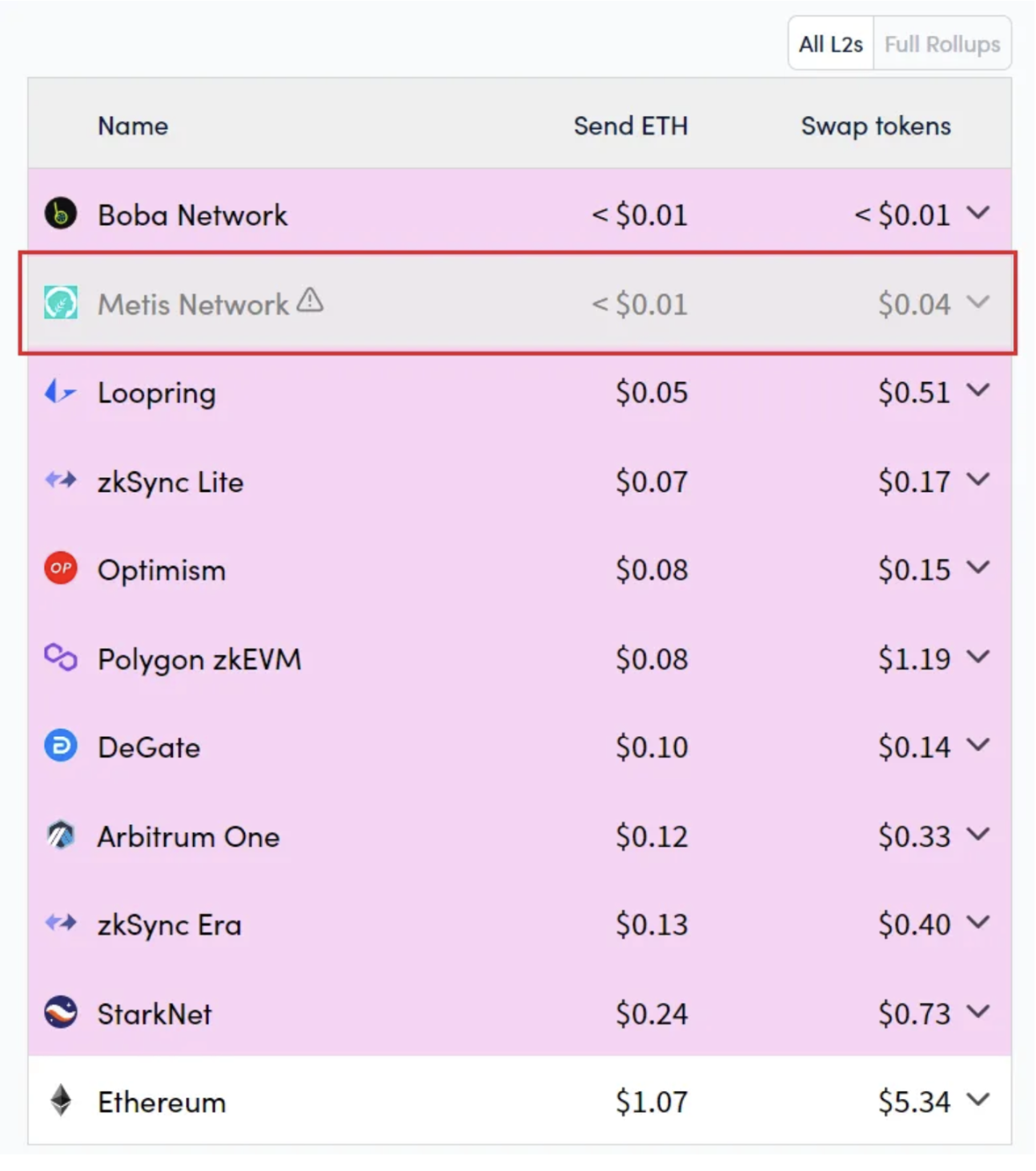Viewport: 1036px width, 1171px height.
Task: Click the Ethereum diamond icon
Action: 61,1101
